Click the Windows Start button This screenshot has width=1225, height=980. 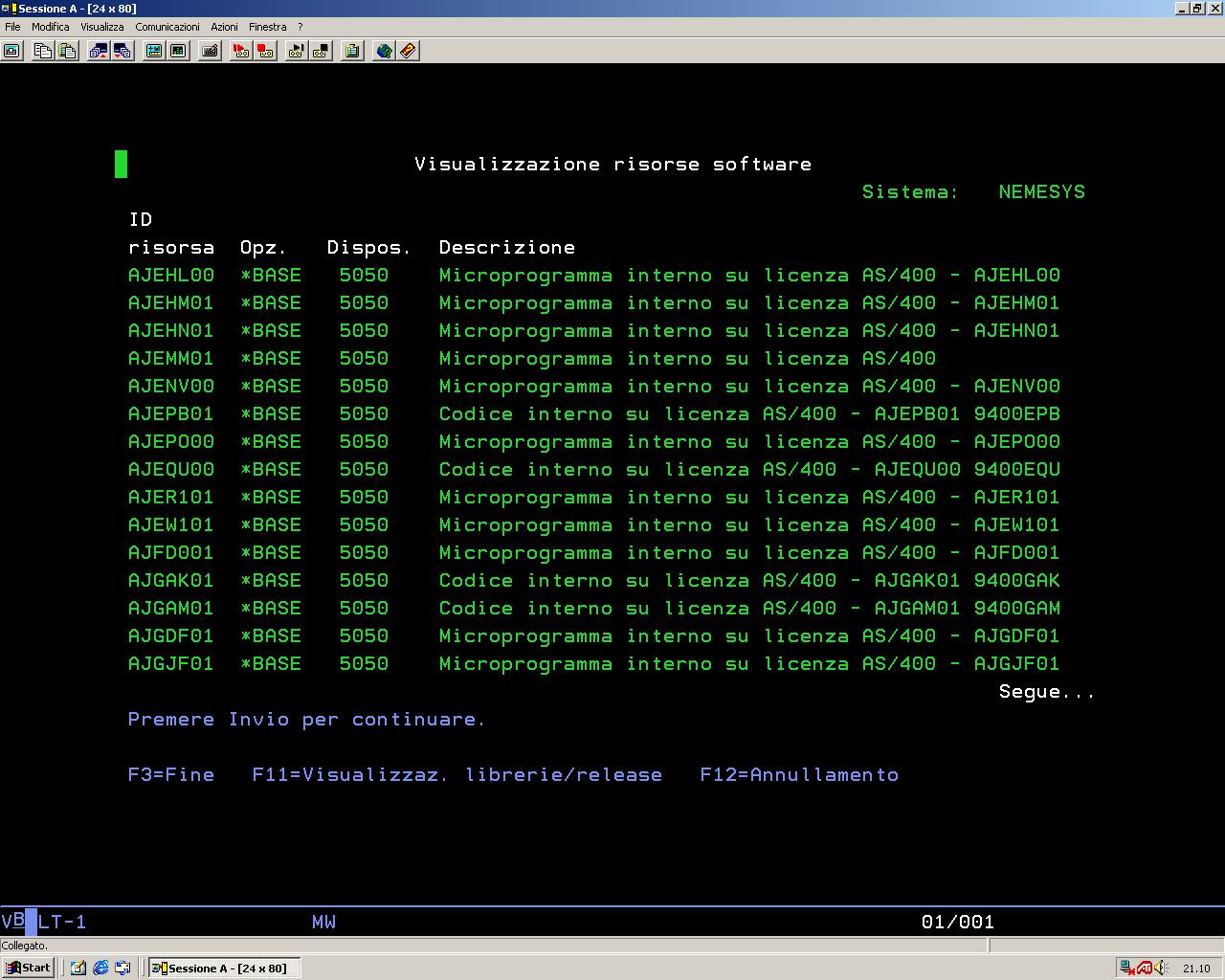[28, 968]
